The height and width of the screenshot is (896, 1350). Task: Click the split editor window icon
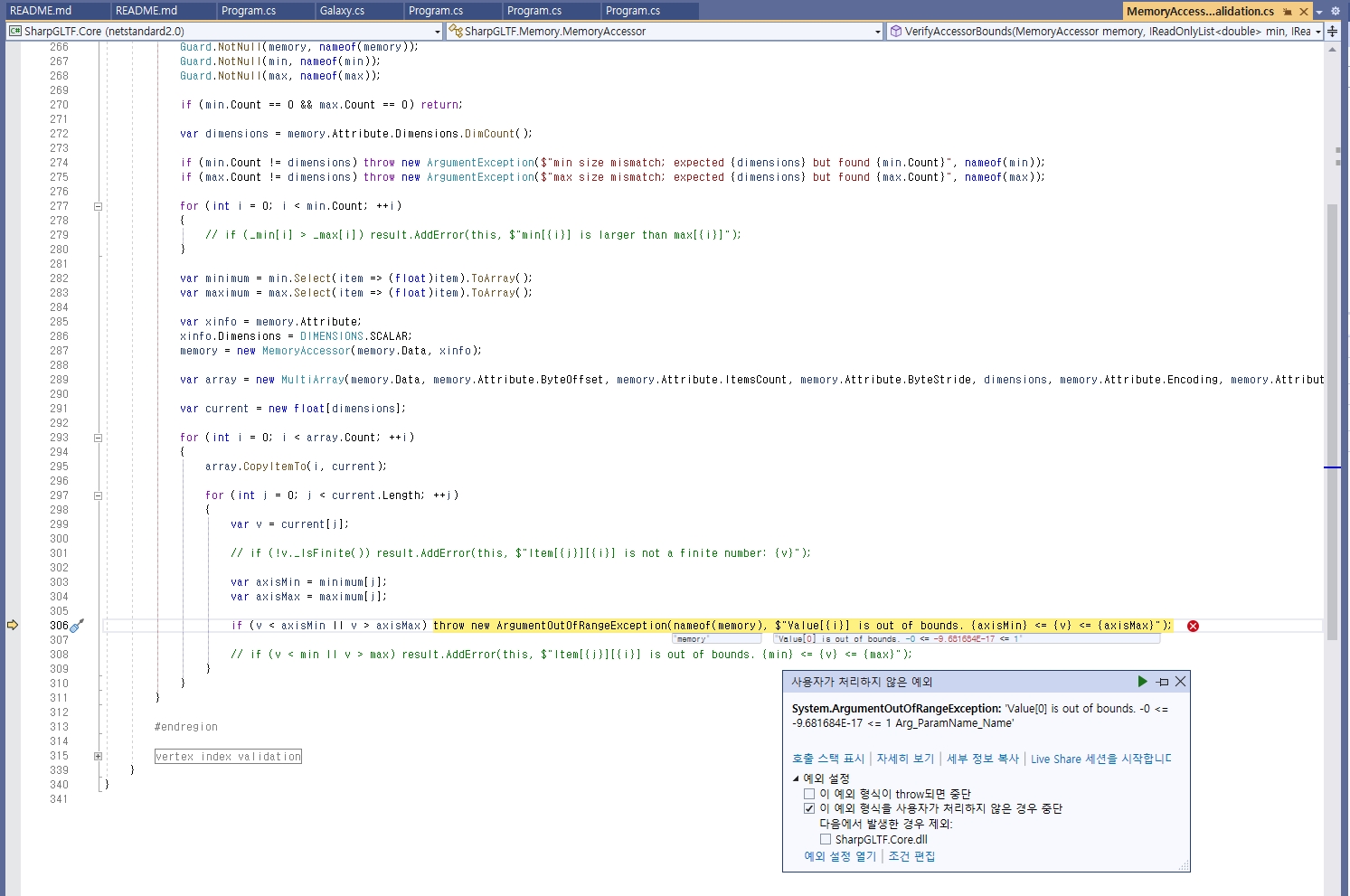click(1333, 31)
